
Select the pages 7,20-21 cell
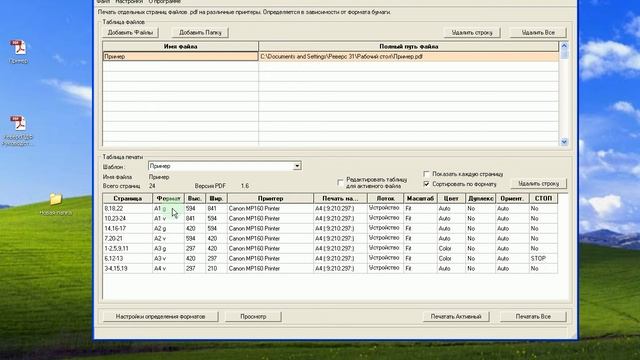128,238
